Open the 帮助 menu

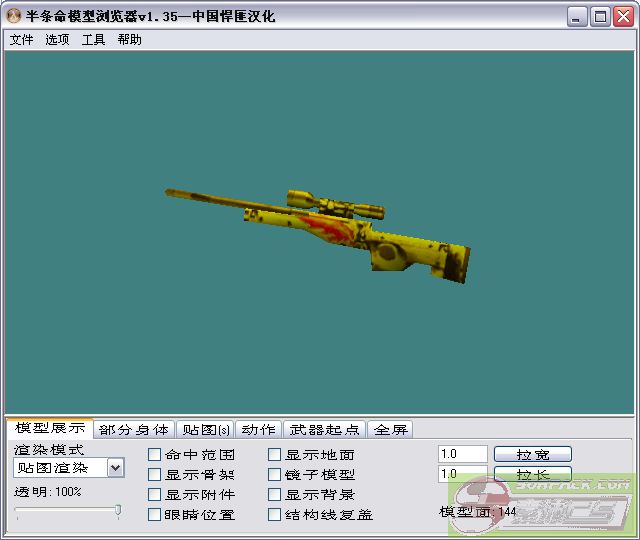click(129, 40)
